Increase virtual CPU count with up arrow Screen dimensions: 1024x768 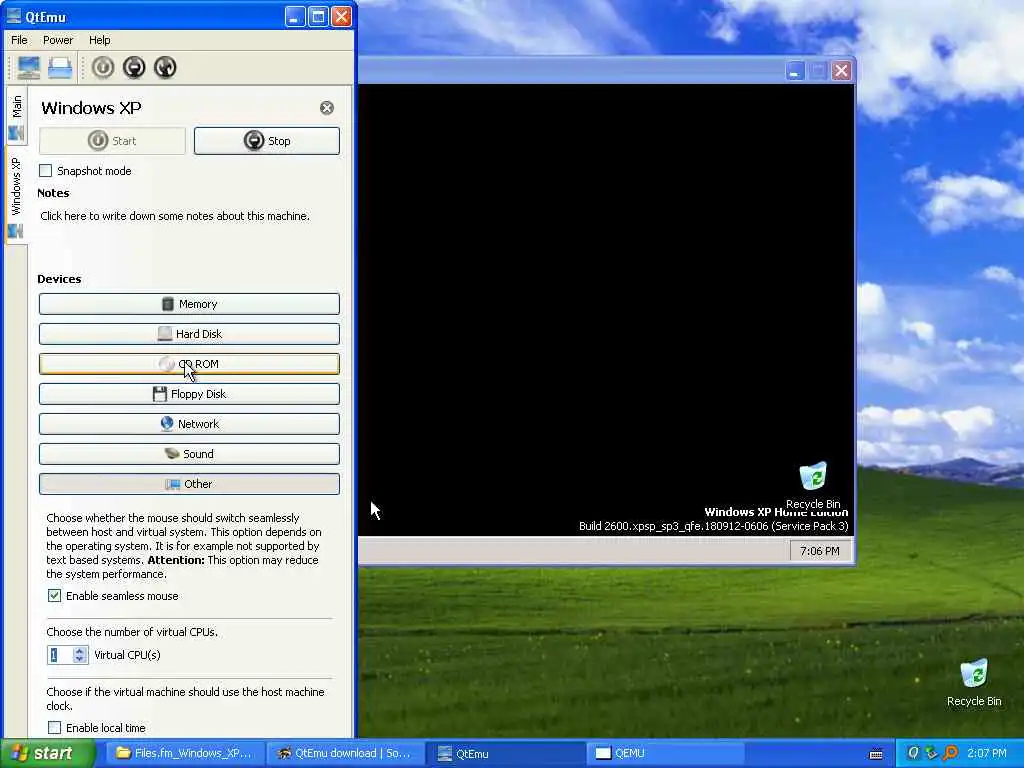tap(80, 650)
